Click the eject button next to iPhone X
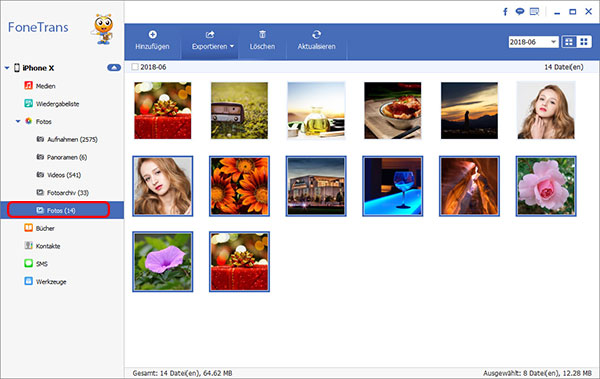Image resolution: width=600 pixels, height=379 pixels. [114, 68]
